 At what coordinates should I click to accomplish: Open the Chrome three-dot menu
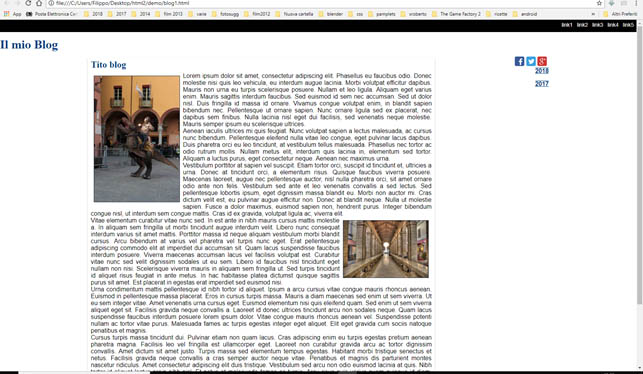(636, 3)
